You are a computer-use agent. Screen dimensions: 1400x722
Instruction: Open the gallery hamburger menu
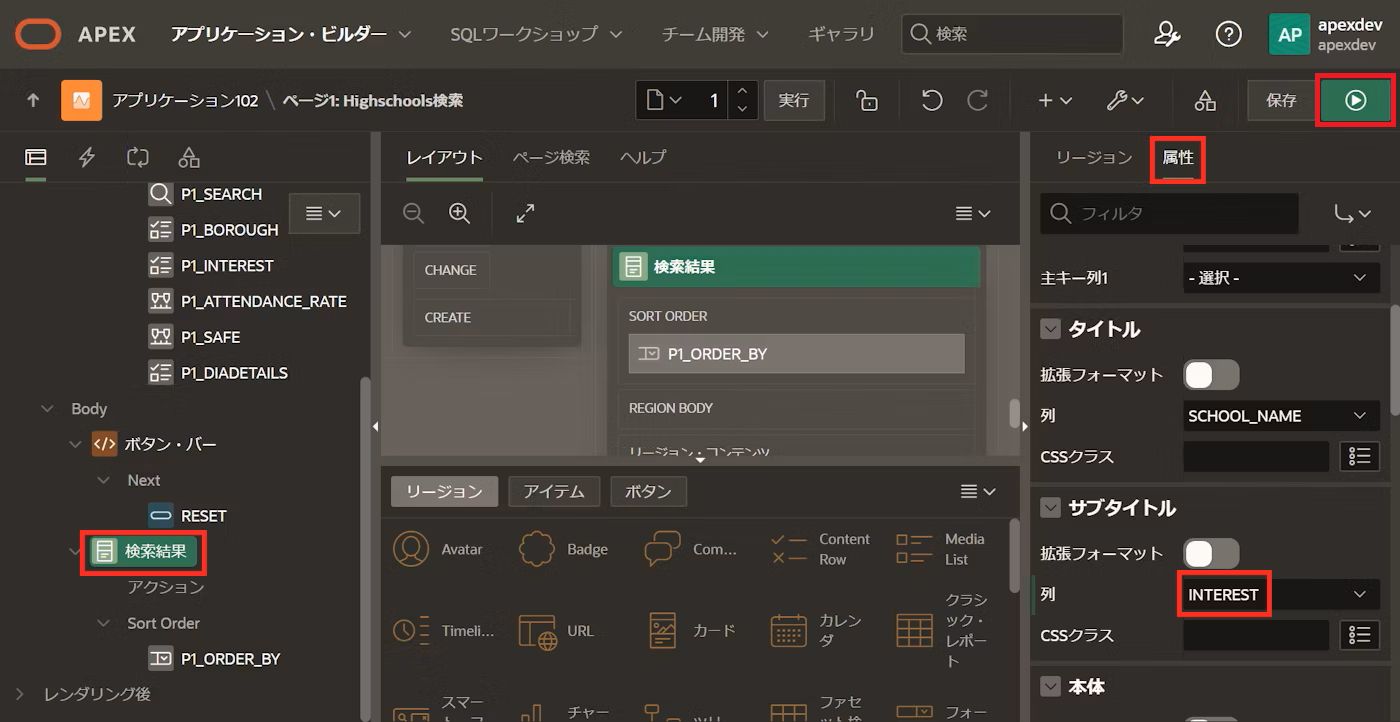point(978,491)
